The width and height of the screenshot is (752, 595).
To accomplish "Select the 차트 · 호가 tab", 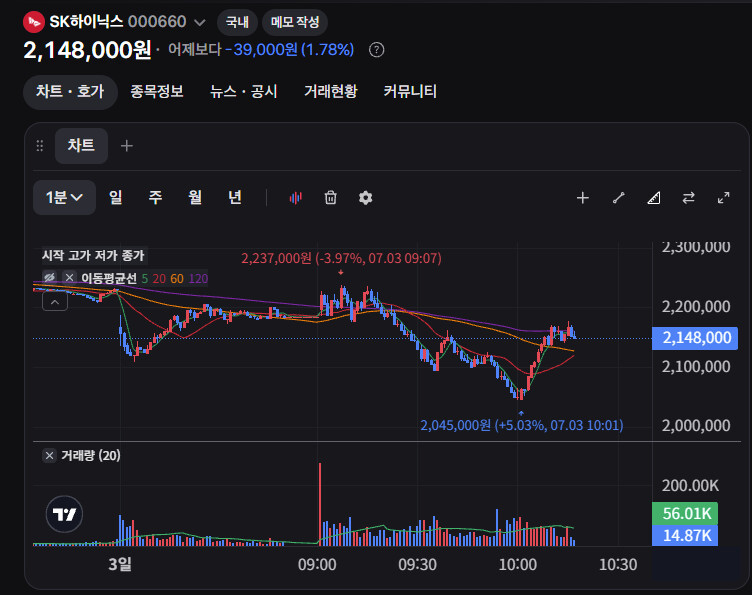I will [x=70, y=92].
